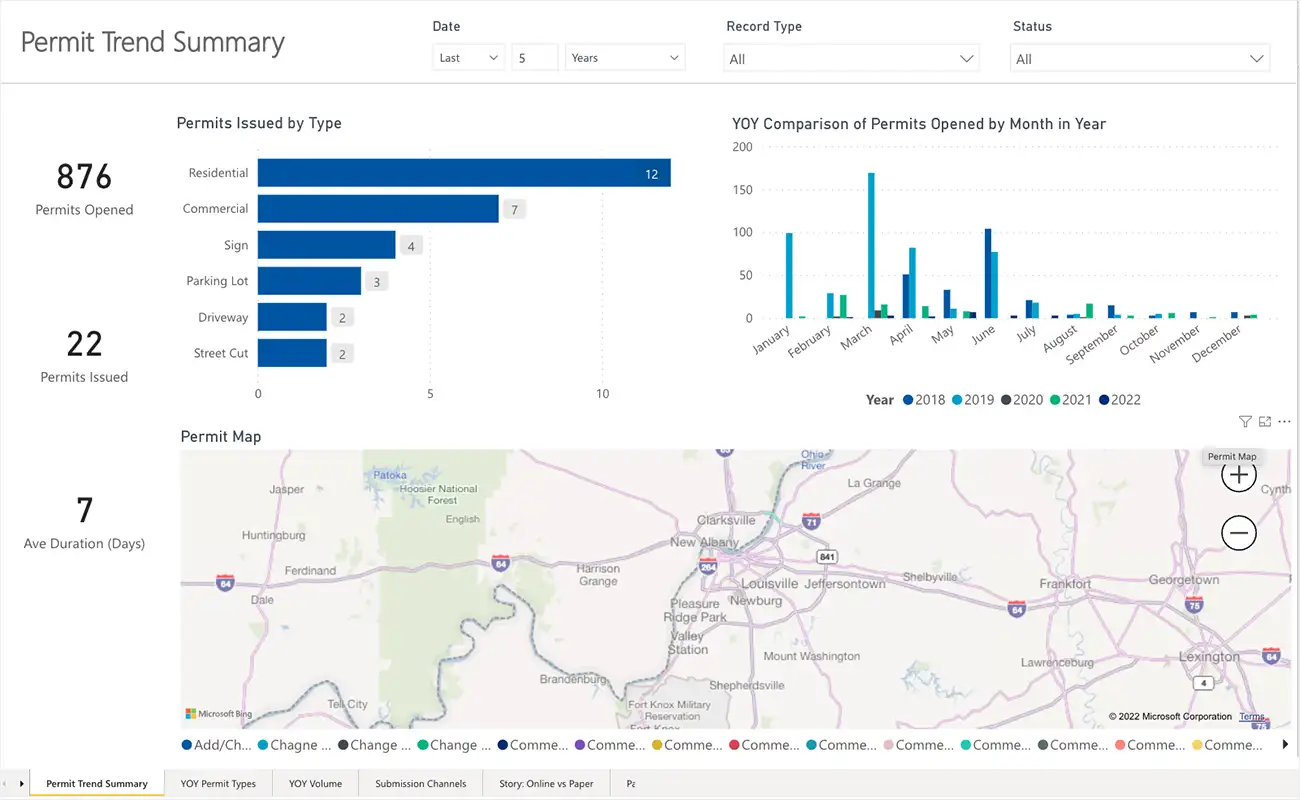
Task: Click the data label 12 on Residential
Action: pyautogui.click(x=651, y=174)
